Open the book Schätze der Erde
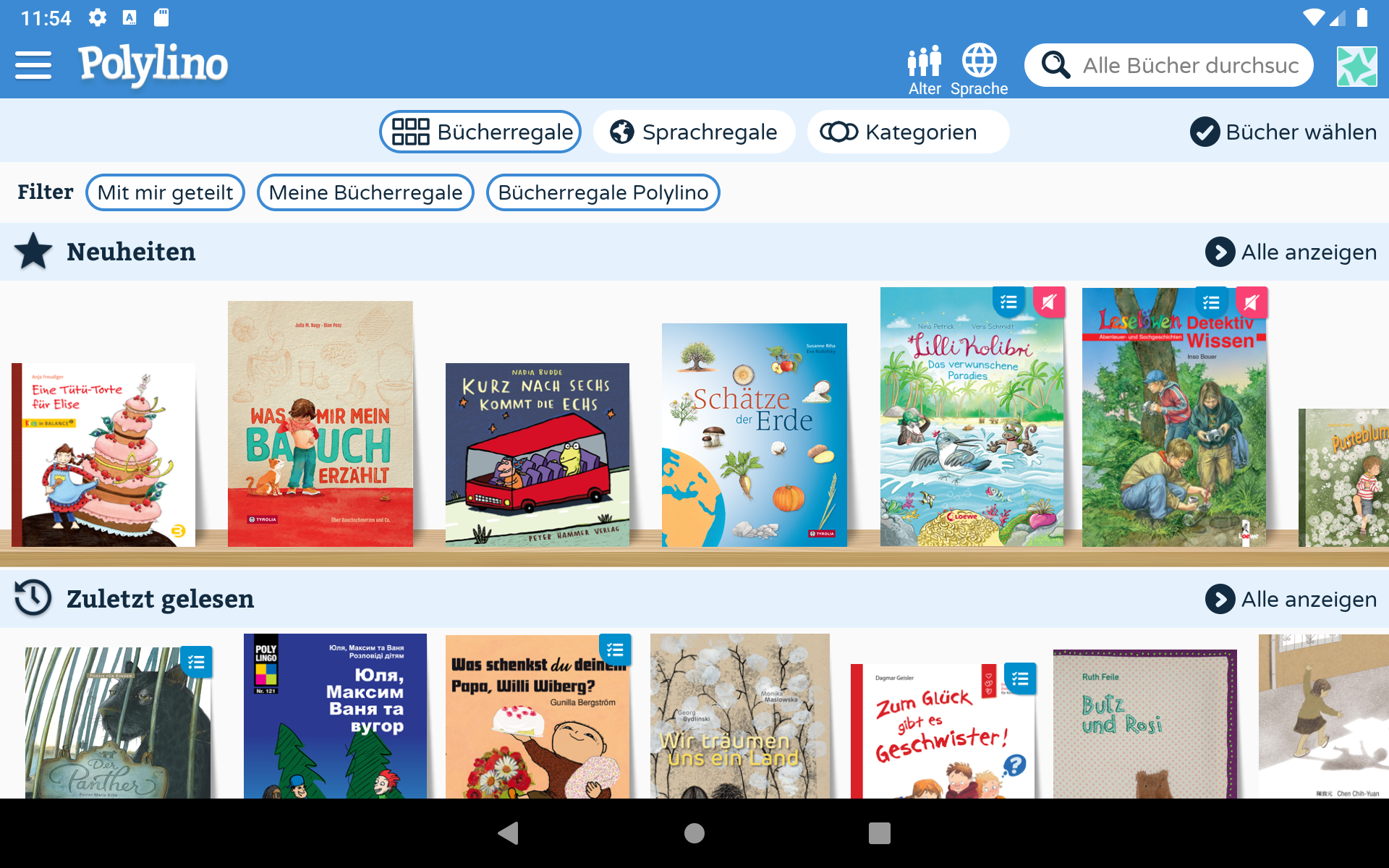1389x868 pixels. pos(755,435)
